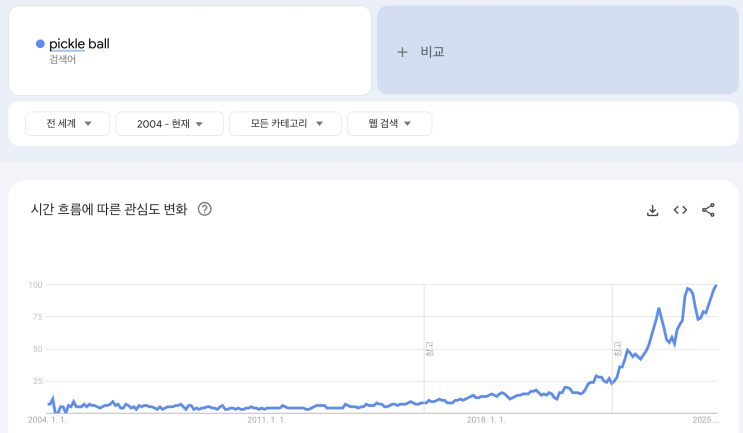Click the 검색어 label under pickle ball
Image resolution: width=743 pixels, height=433 pixels.
[x=62, y=60]
